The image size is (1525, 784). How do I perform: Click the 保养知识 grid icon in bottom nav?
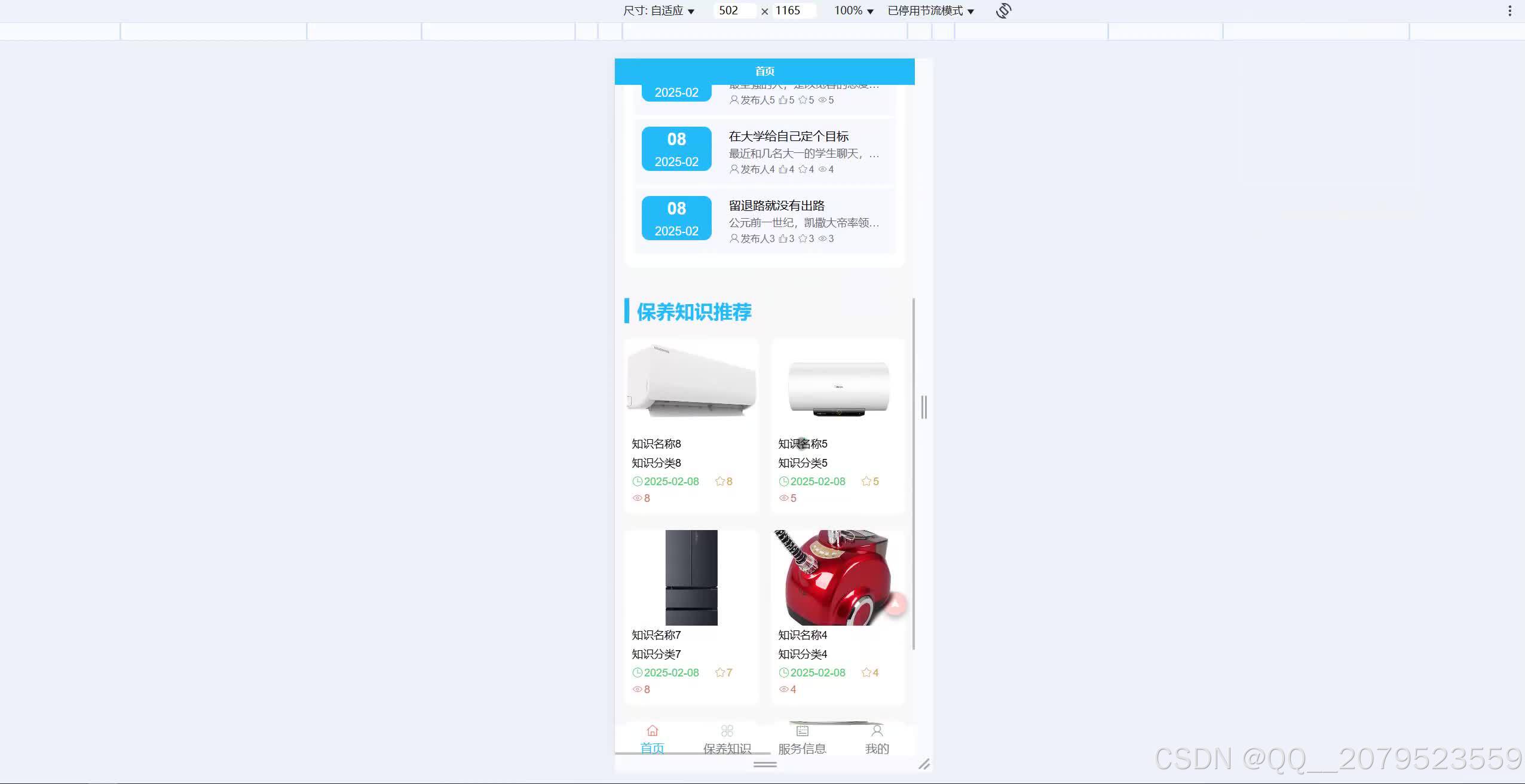tap(727, 731)
